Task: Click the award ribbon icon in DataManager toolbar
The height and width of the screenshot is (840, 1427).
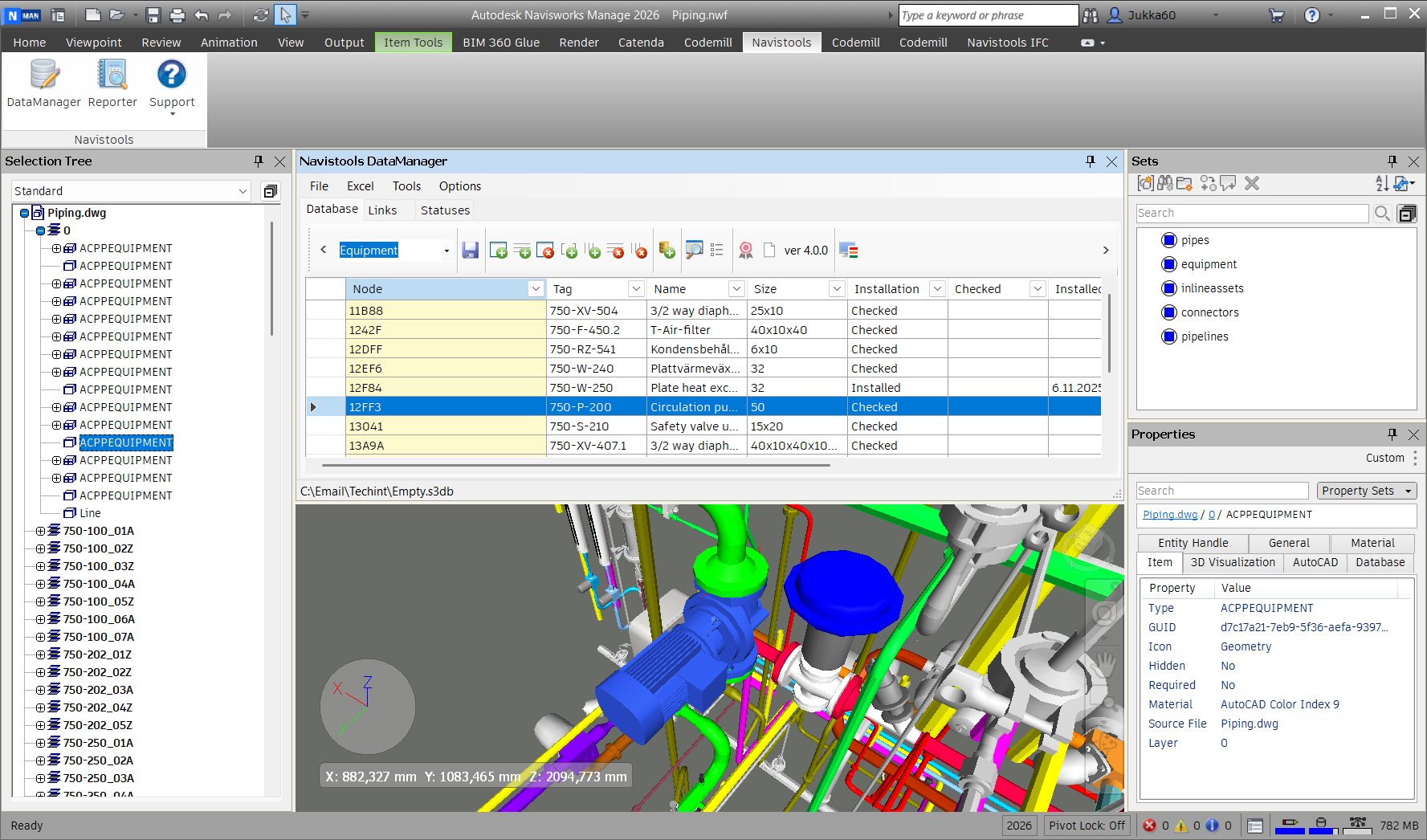Action: click(745, 251)
